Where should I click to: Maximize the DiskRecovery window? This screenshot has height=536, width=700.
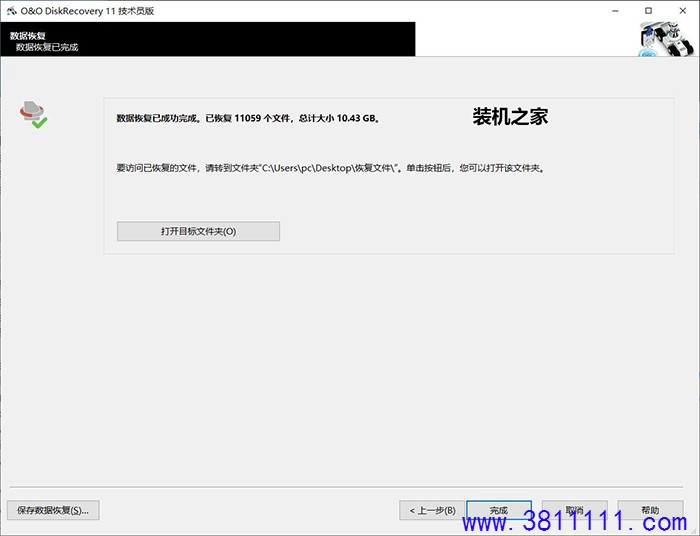click(x=649, y=11)
